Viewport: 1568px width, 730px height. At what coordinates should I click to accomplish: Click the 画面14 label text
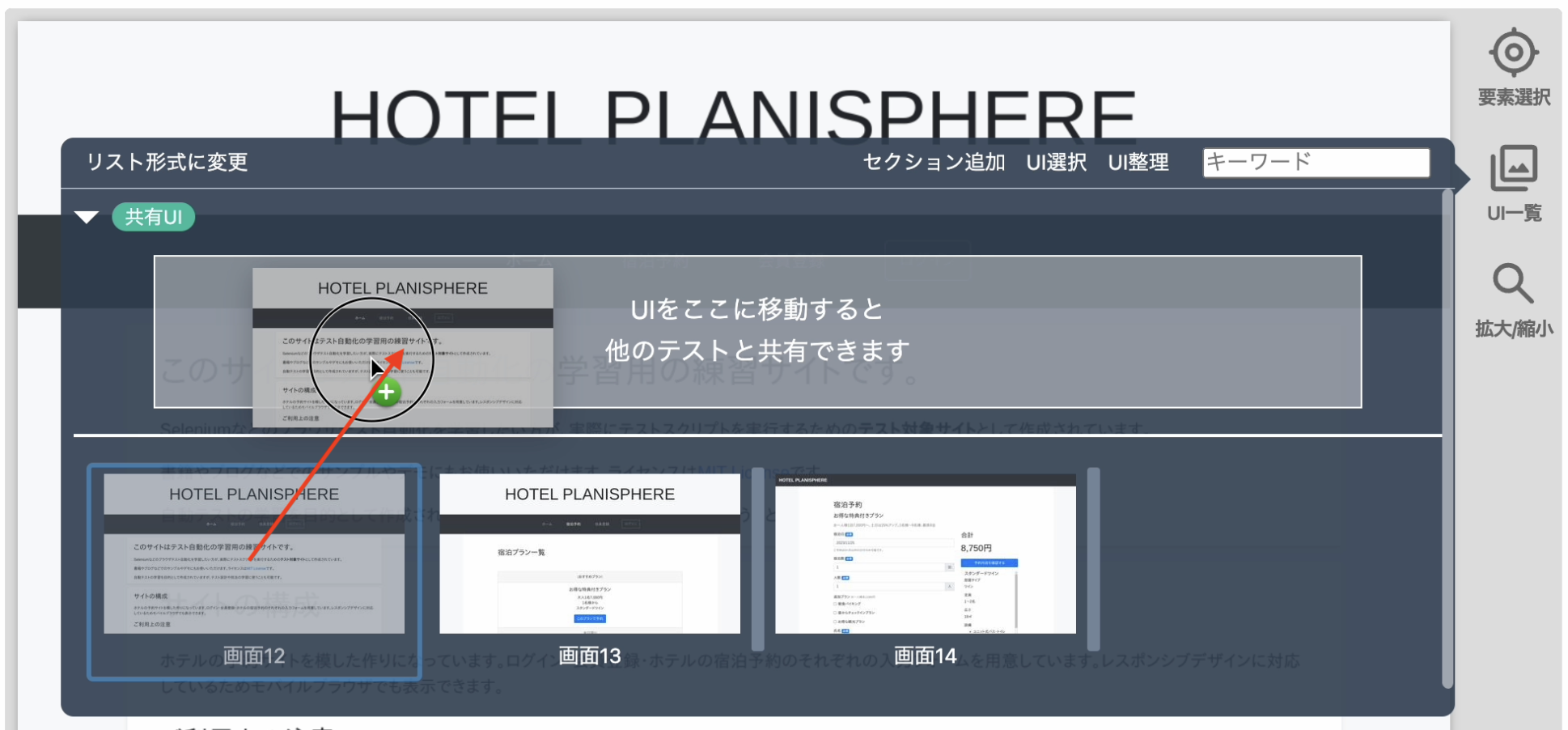pos(926,656)
